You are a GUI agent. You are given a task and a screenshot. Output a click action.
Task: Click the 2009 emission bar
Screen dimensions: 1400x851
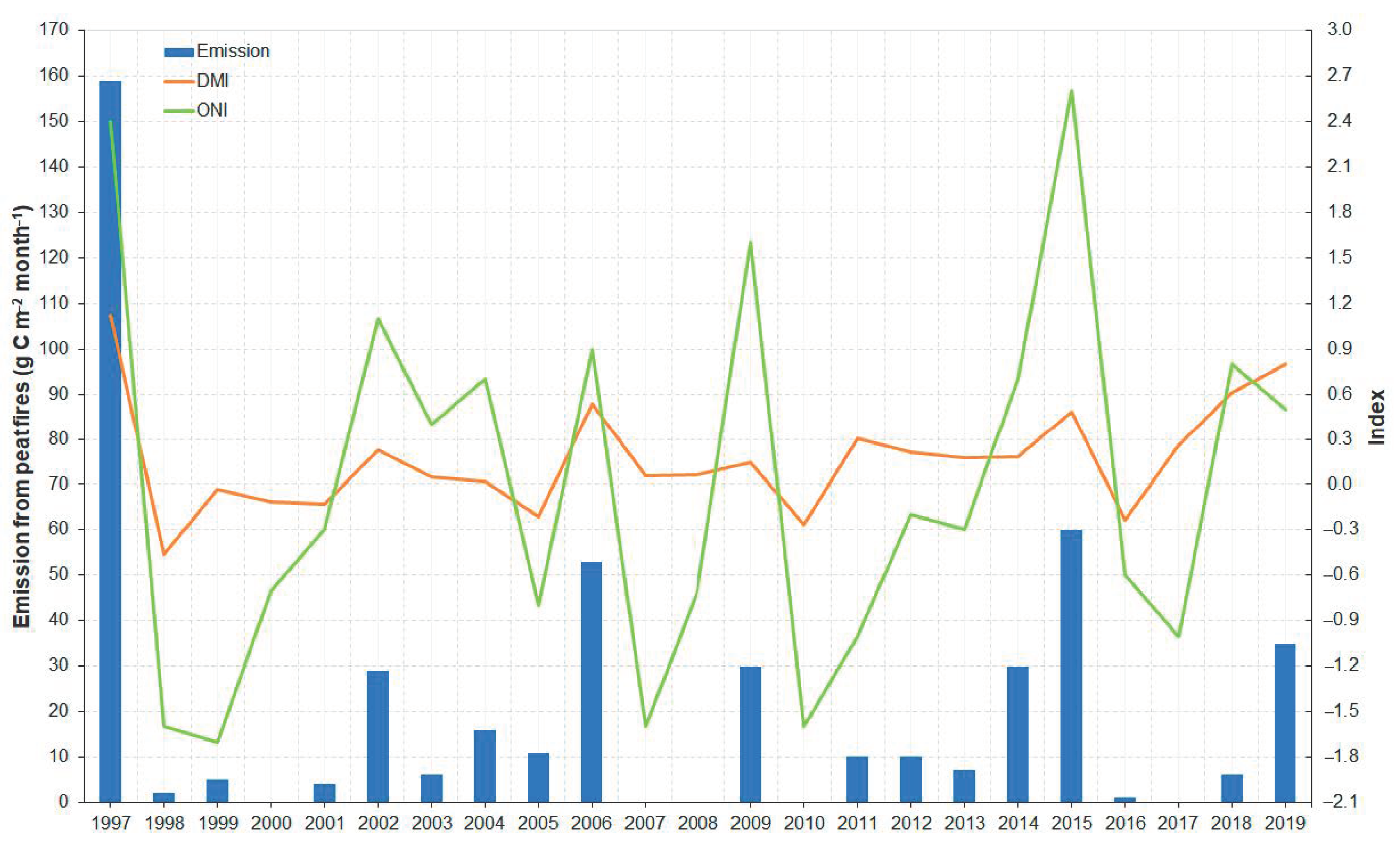pyautogui.click(x=751, y=733)
